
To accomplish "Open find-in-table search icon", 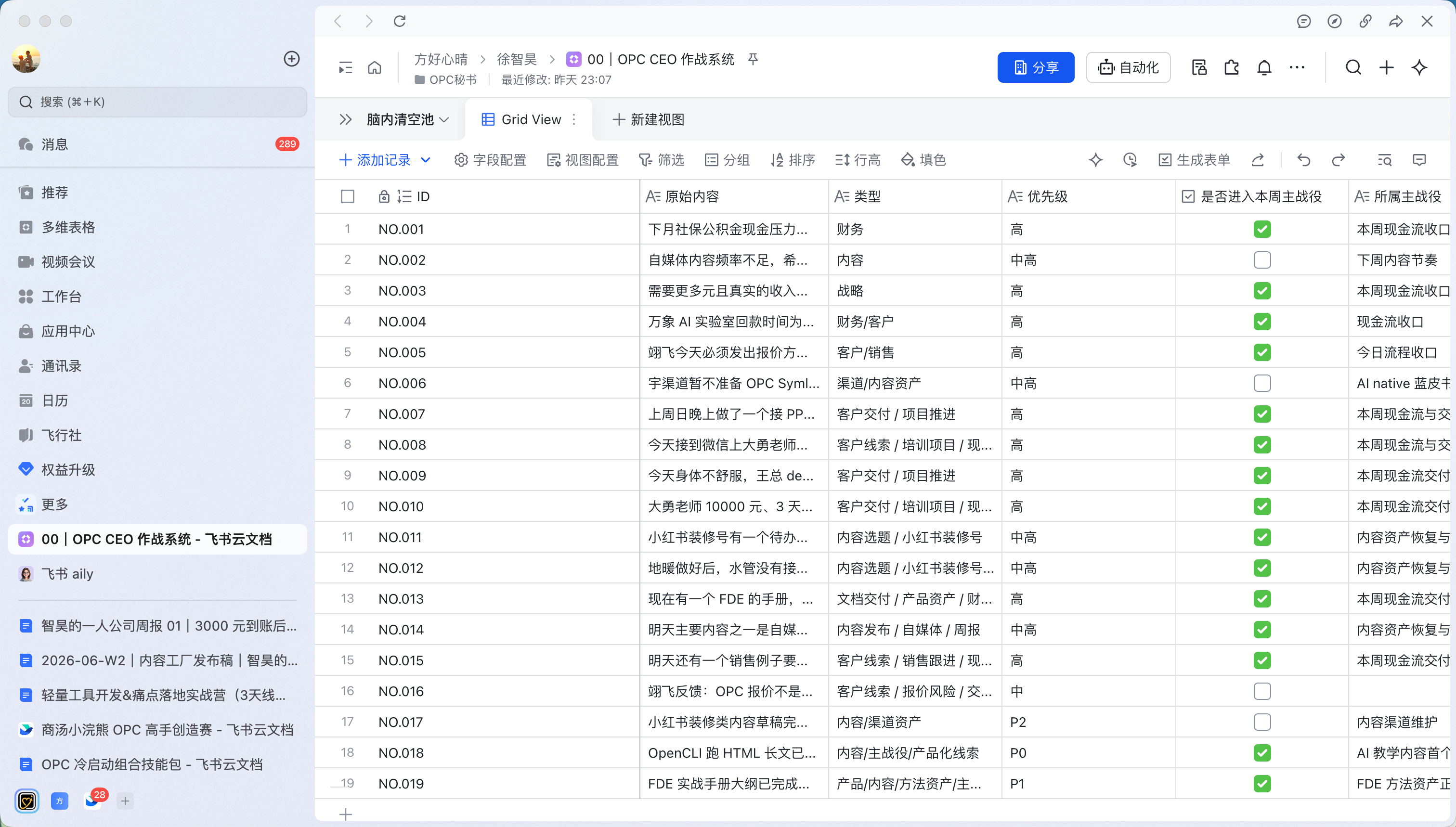I will pos(1385,160).
